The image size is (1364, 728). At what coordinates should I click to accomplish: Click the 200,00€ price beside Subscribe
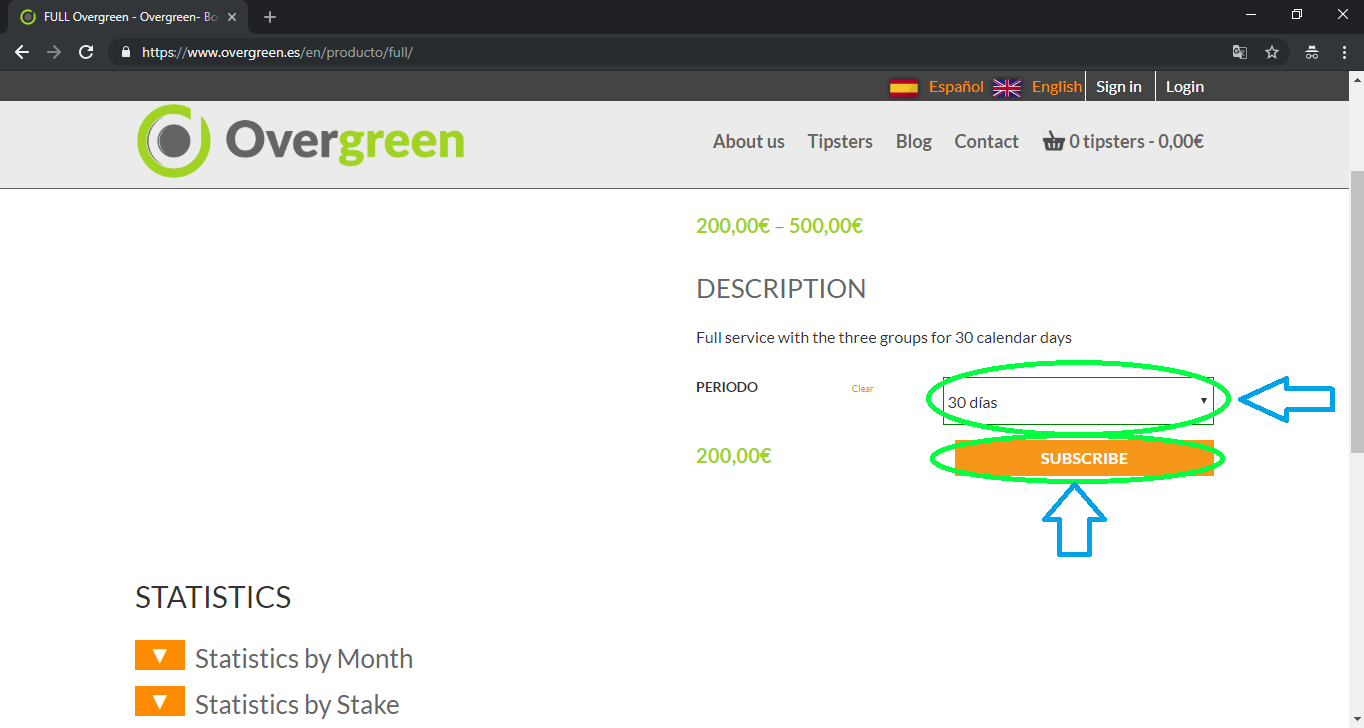click(x=734, y=456)
